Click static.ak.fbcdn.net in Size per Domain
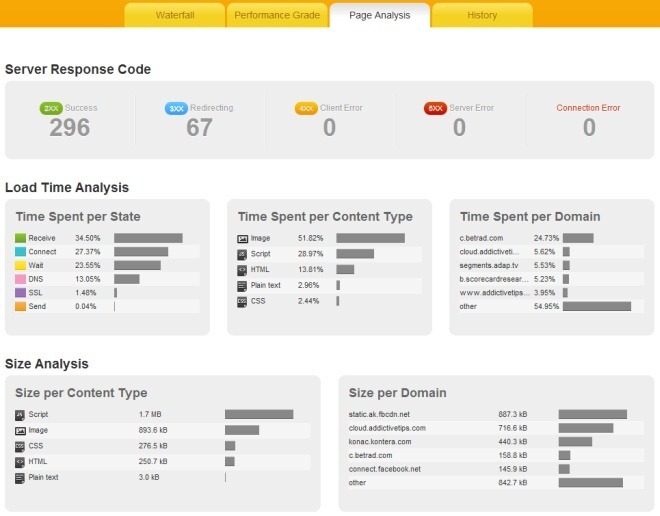 pos(379,414)
